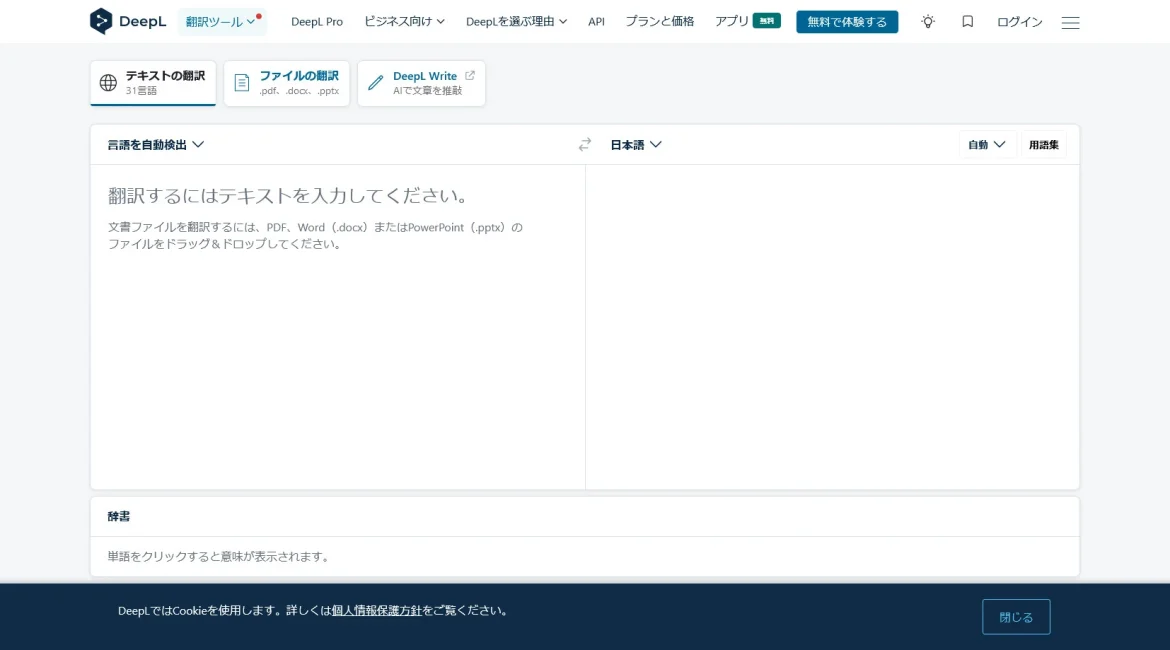This screenshot has width=1170, height=650.
Task: Click the 無料 badge next to アプリ
Action: [x=766, y=21]
